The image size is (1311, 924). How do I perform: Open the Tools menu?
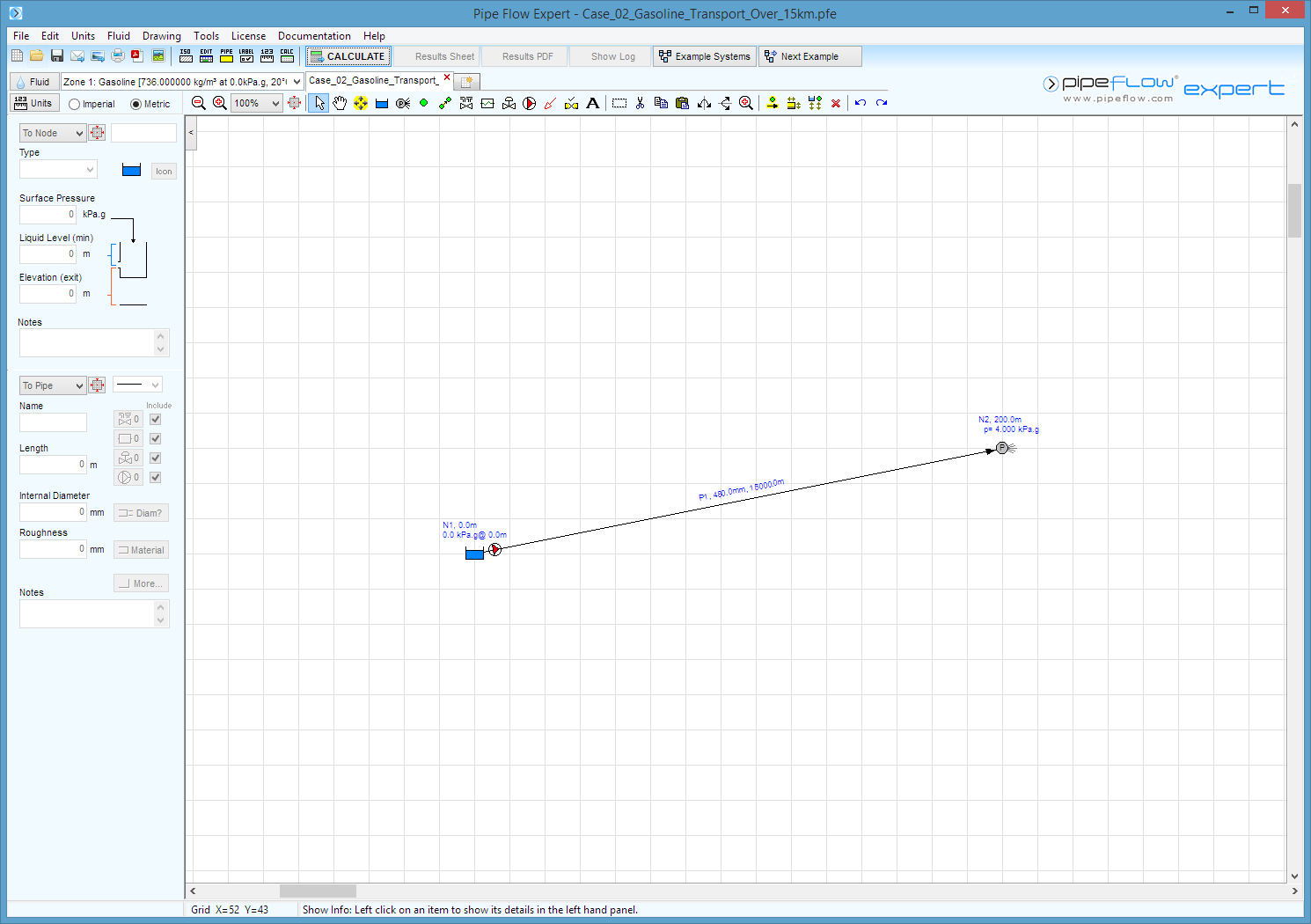coord(206,36)
